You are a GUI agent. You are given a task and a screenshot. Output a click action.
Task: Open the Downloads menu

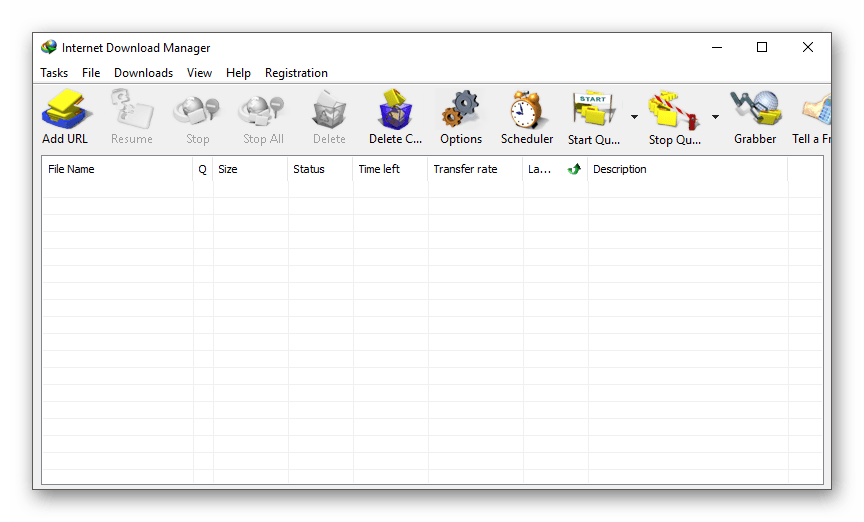(x=143, y=73)
